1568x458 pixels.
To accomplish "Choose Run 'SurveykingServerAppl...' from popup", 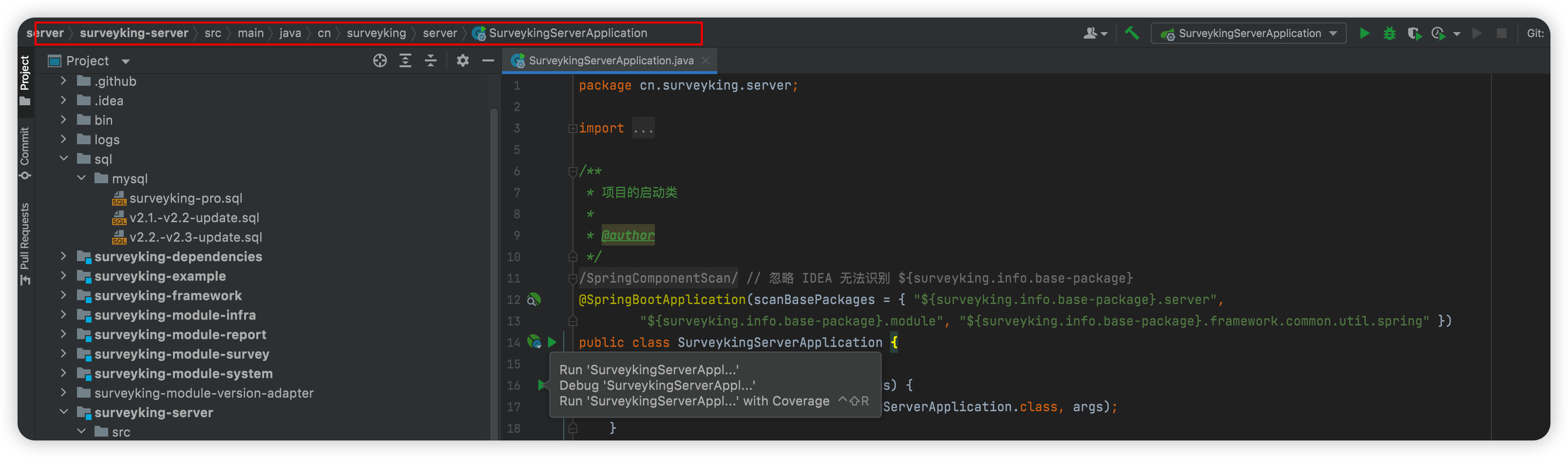I will pos(649,370).
